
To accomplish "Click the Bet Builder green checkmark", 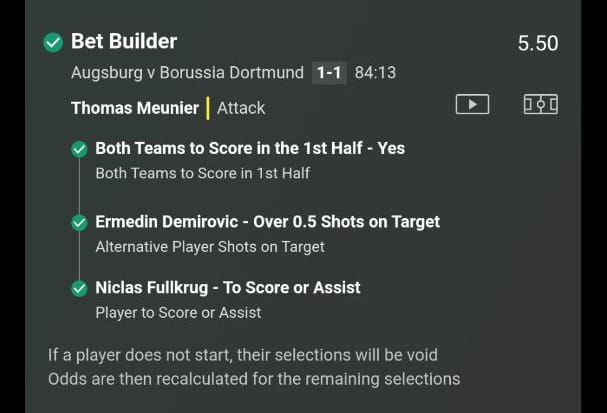I will [53, 42].
